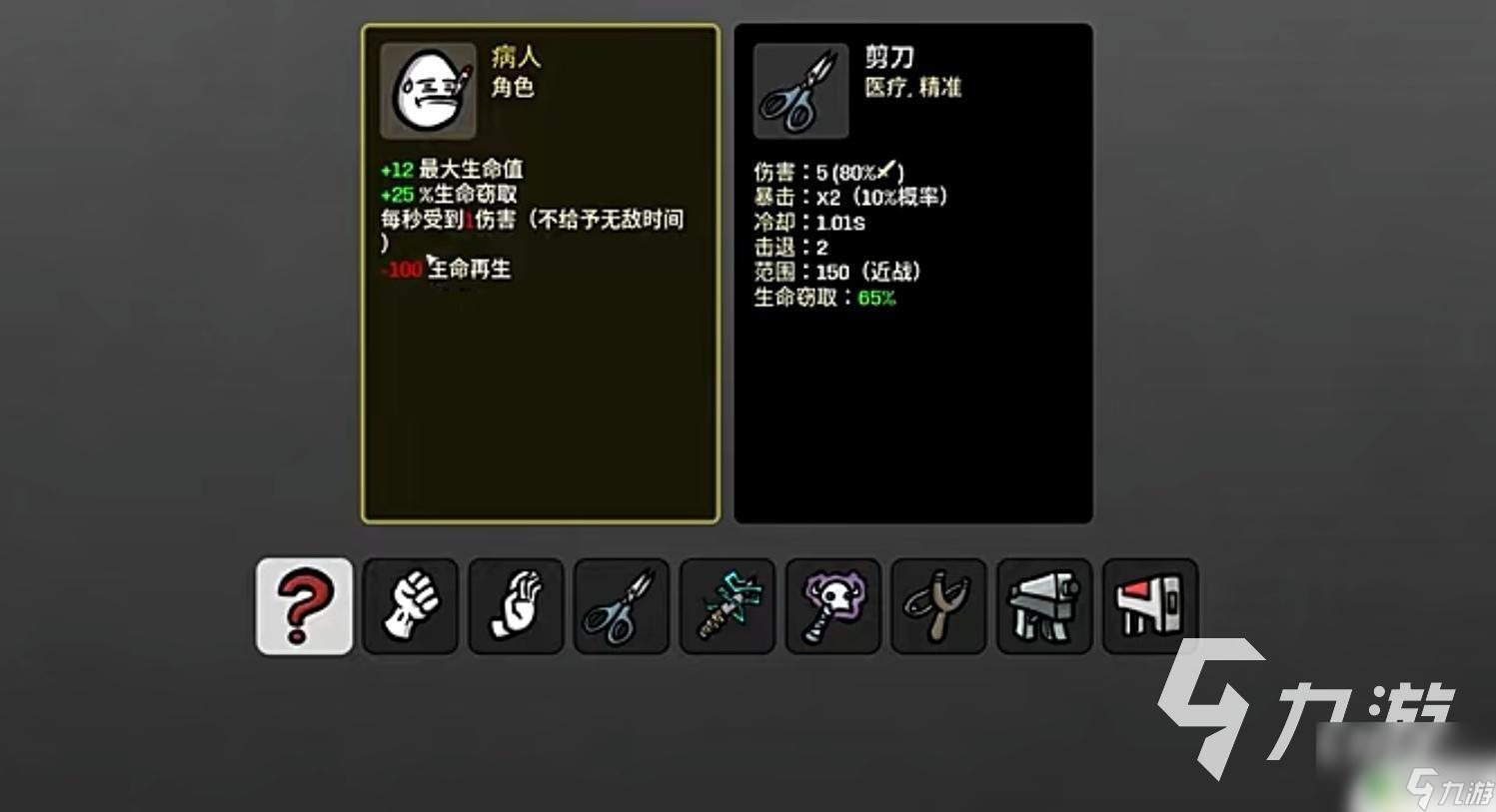1496x812 pixels.
Task: Click the 医疗, 精准 weapon class label
Action: pos(912,88)
